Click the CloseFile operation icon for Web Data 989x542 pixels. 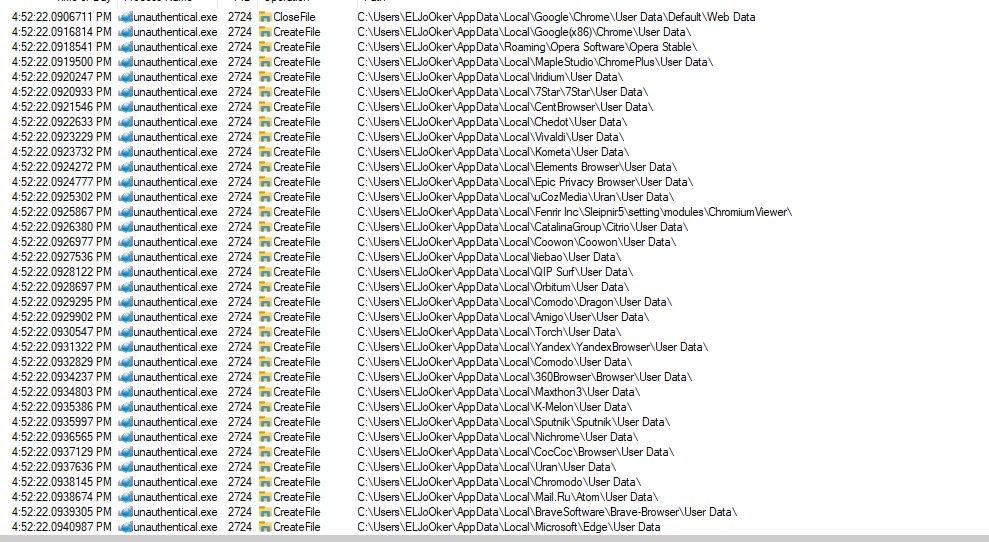265,17
